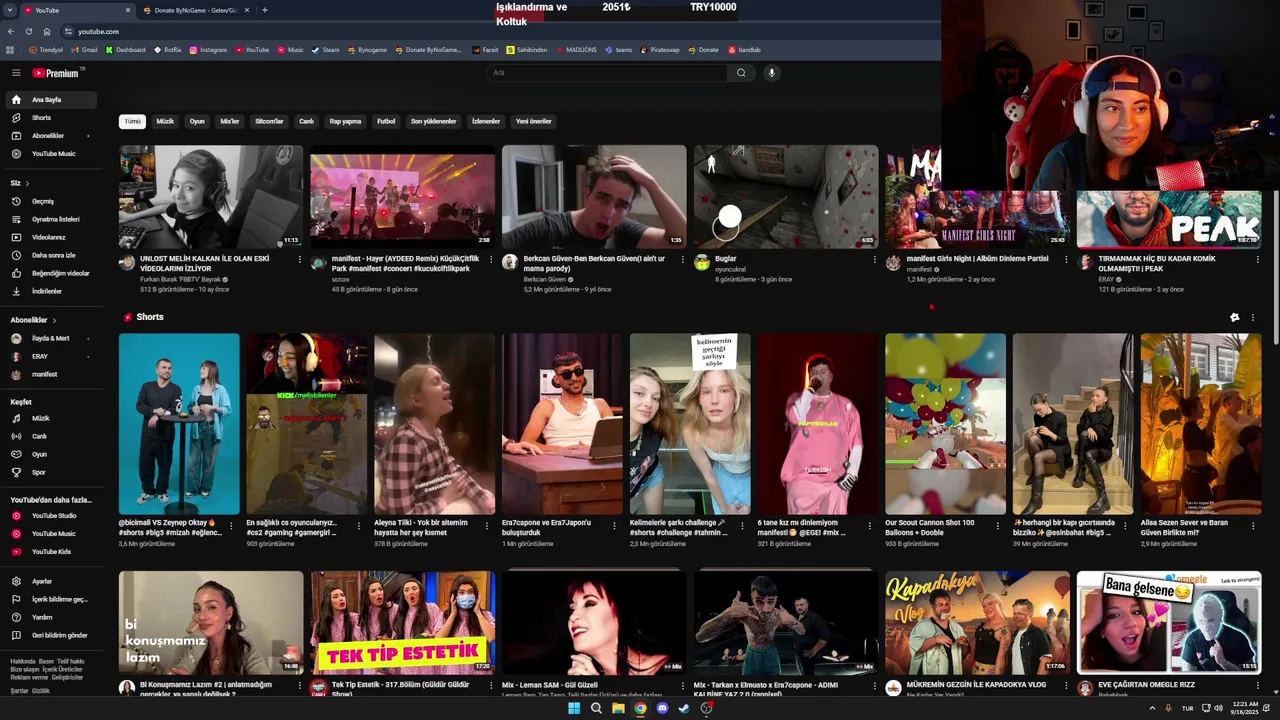
Task: Open File Explorer from the taskbar
Action: tap(618, 708)
